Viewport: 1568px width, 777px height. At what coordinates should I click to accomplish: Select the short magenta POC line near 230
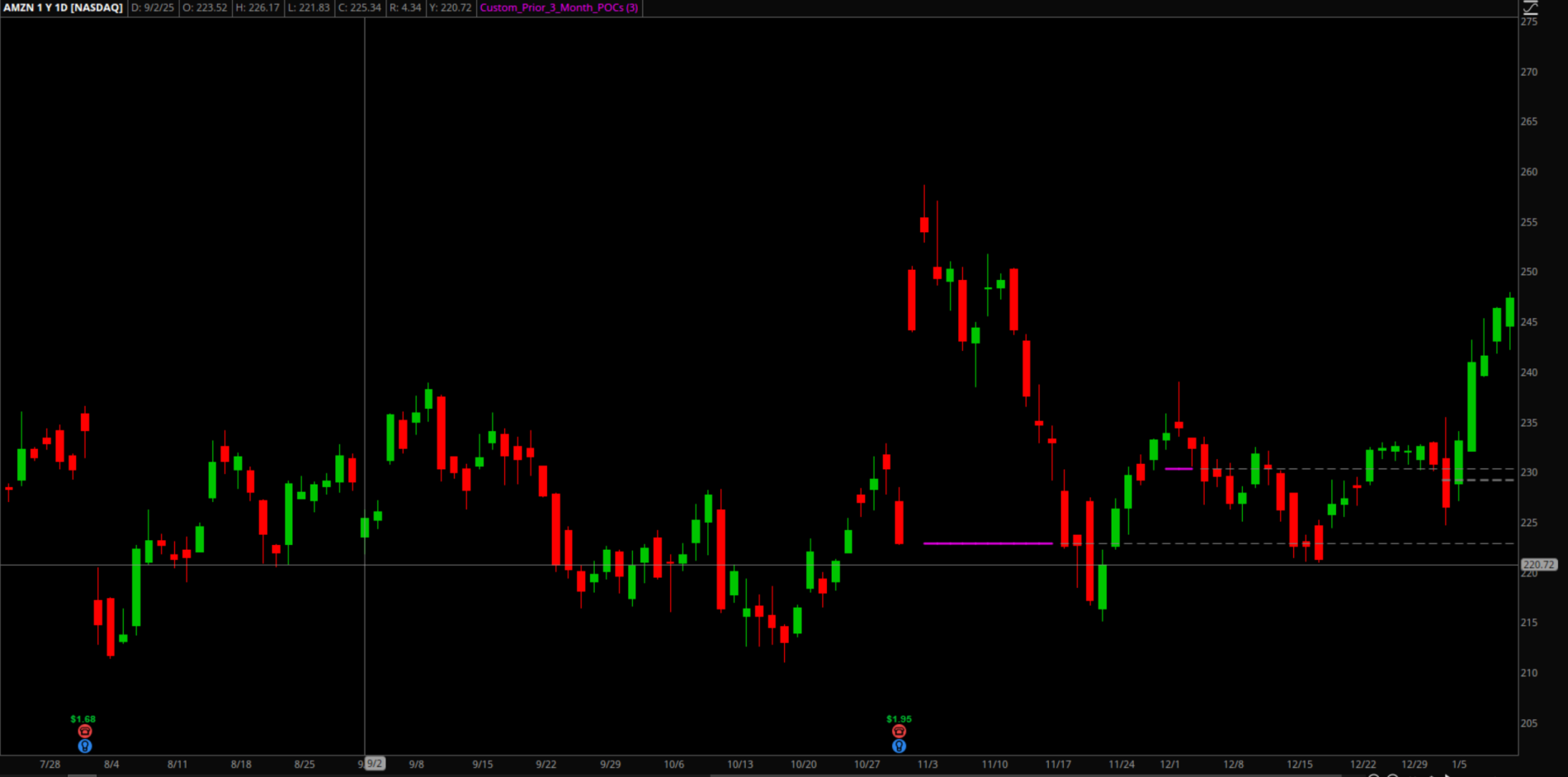click(x=1178, y=469)
